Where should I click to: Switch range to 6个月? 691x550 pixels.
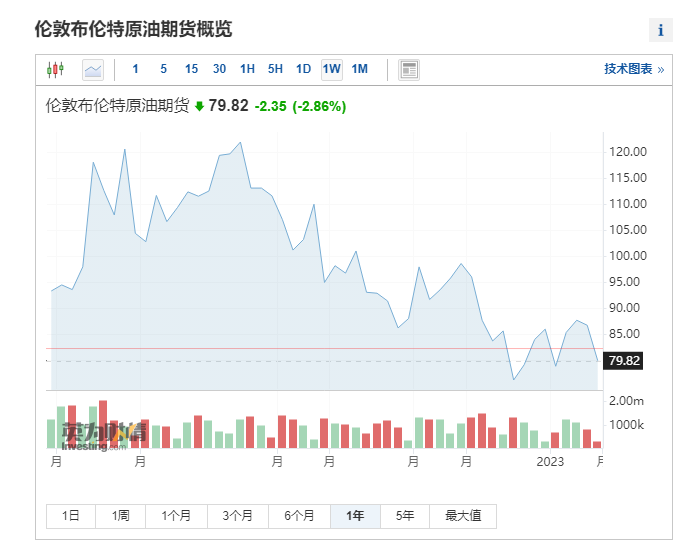coord(299,516)
